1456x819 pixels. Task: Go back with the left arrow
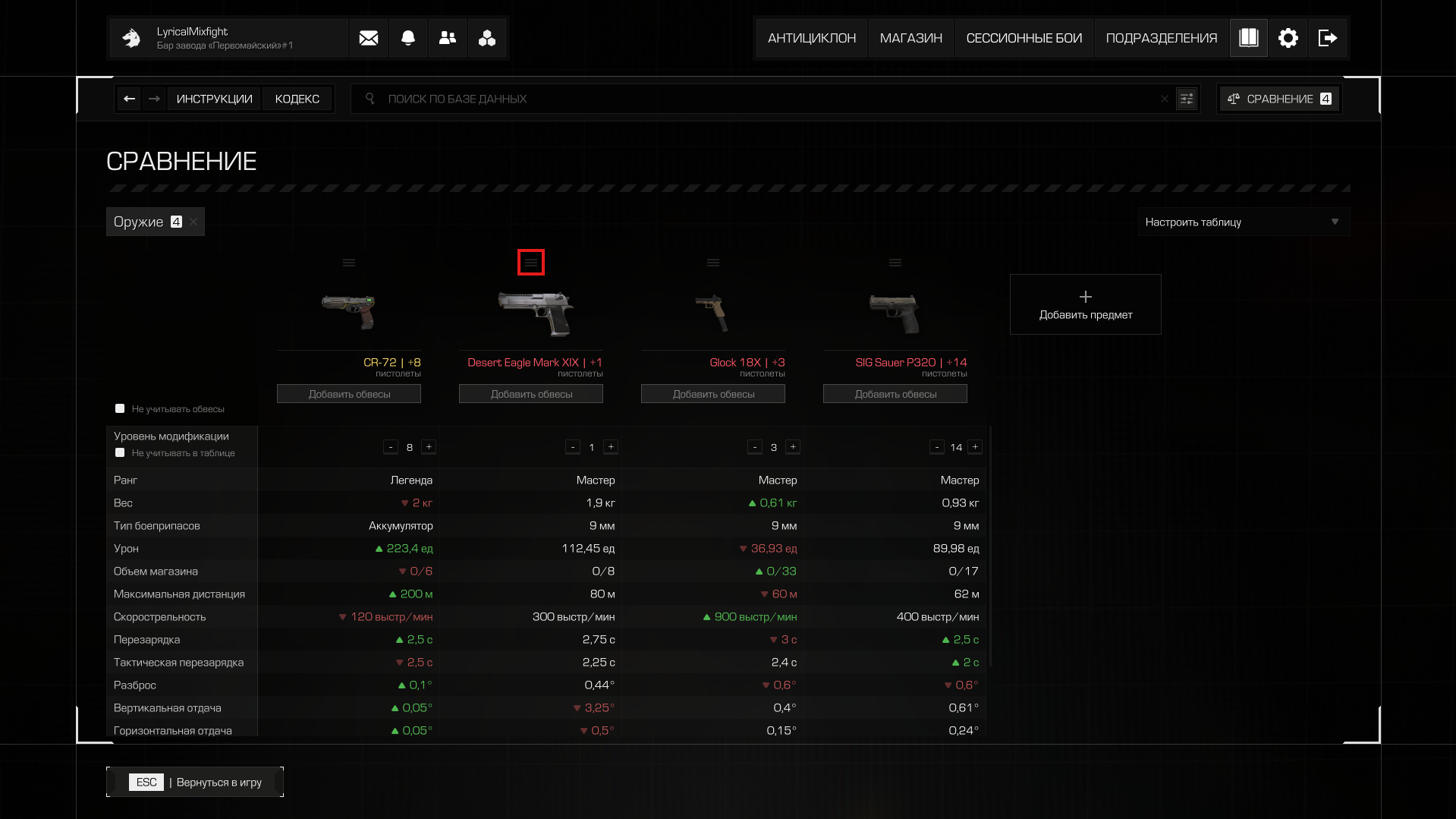(129, 99)
